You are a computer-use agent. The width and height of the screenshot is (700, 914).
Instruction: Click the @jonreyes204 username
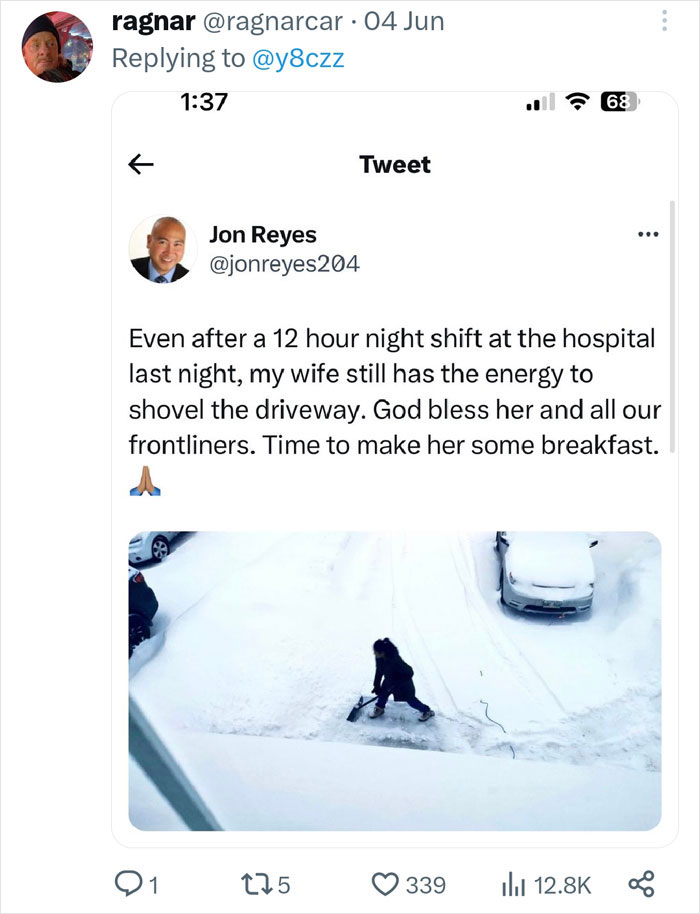pyautogui.click(x=279, y=266)
